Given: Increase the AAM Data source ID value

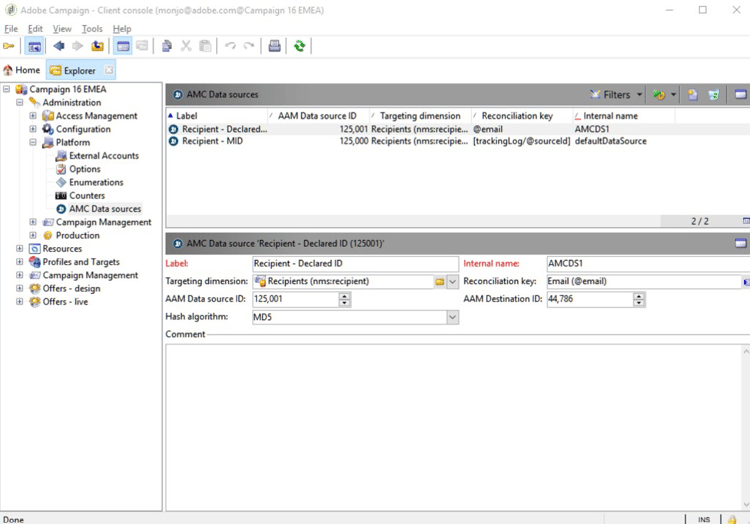Looking at the screenshot, I should tap(345, 296).
